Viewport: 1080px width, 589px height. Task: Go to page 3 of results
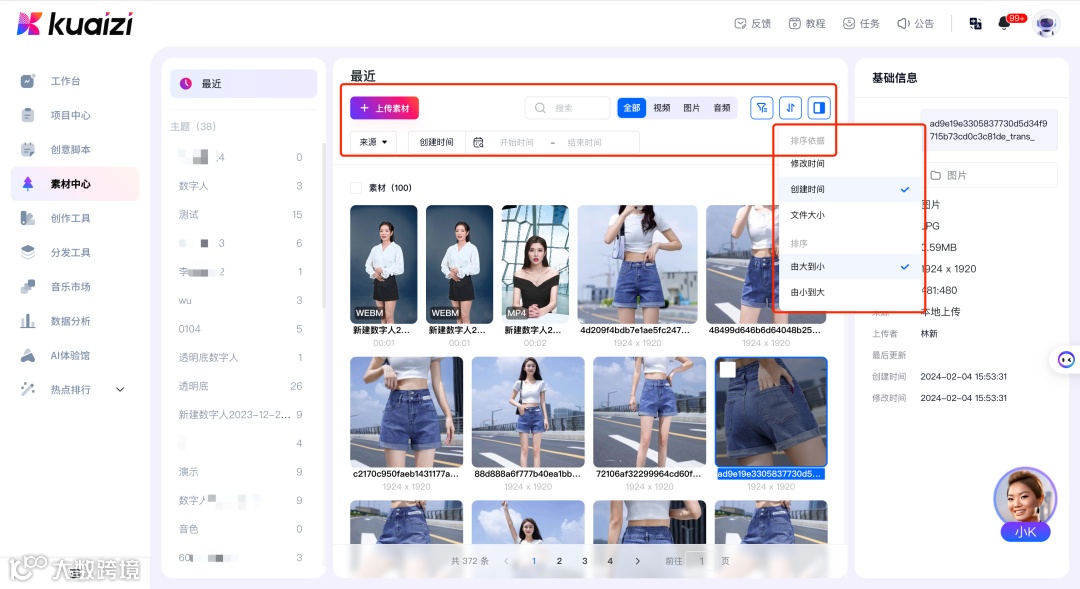click(x=585, y=561)
